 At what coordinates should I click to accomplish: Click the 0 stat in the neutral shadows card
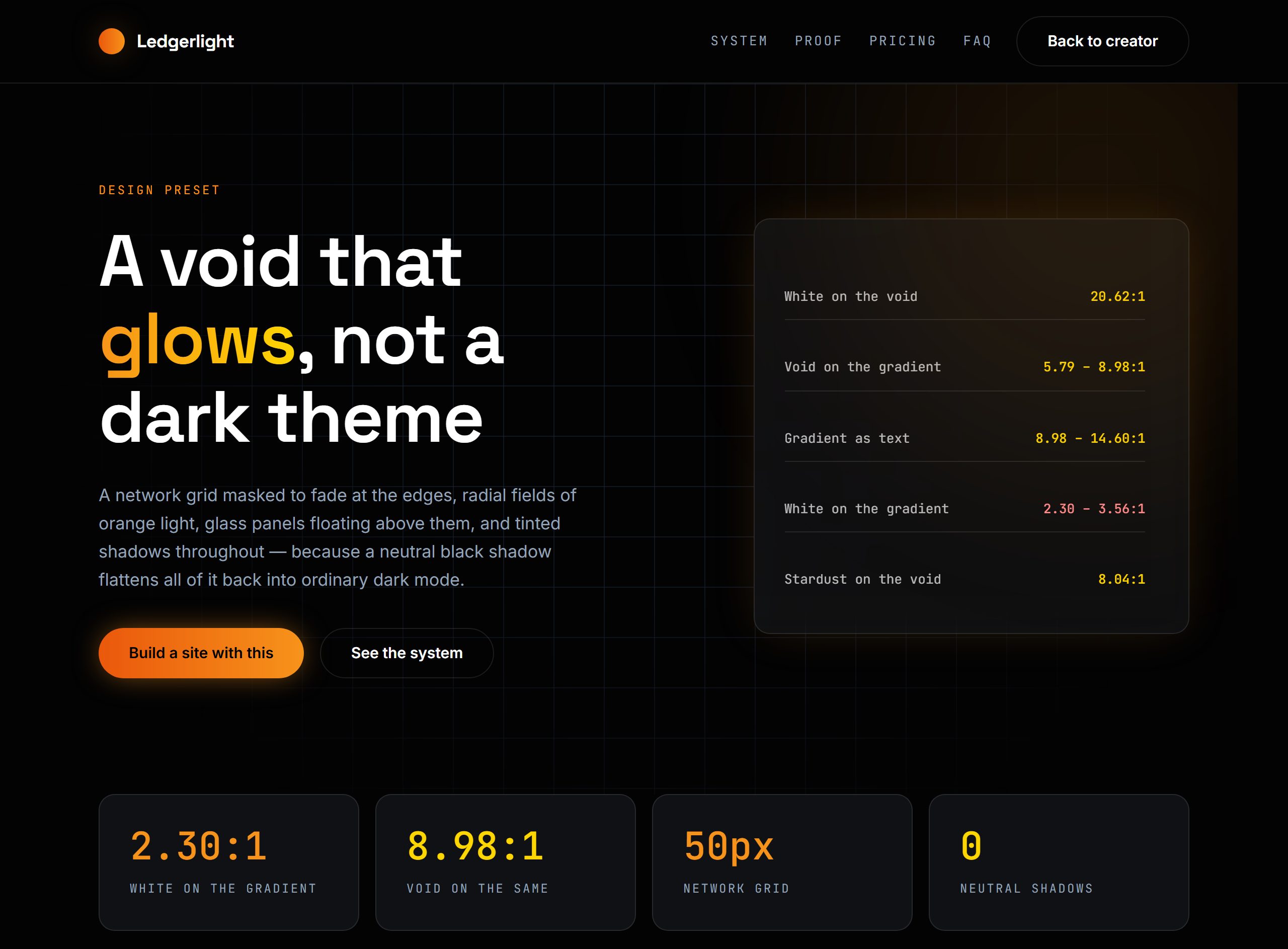[x=971, y=847]
